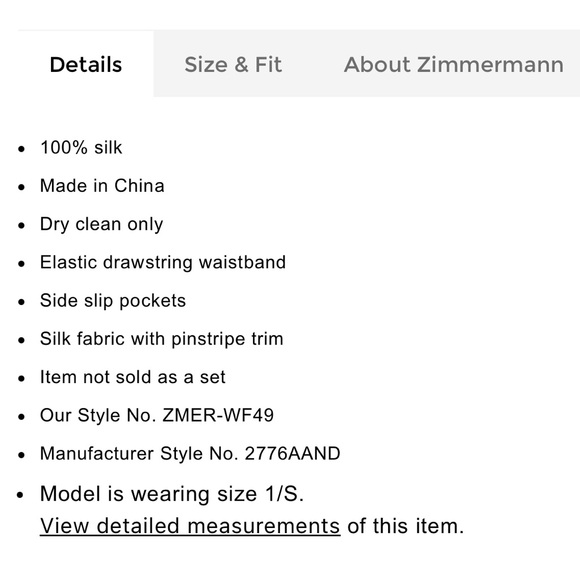The image size is (580, 580).
Task: Switch to the Size & Fit tab
Action: coord(233,64)
